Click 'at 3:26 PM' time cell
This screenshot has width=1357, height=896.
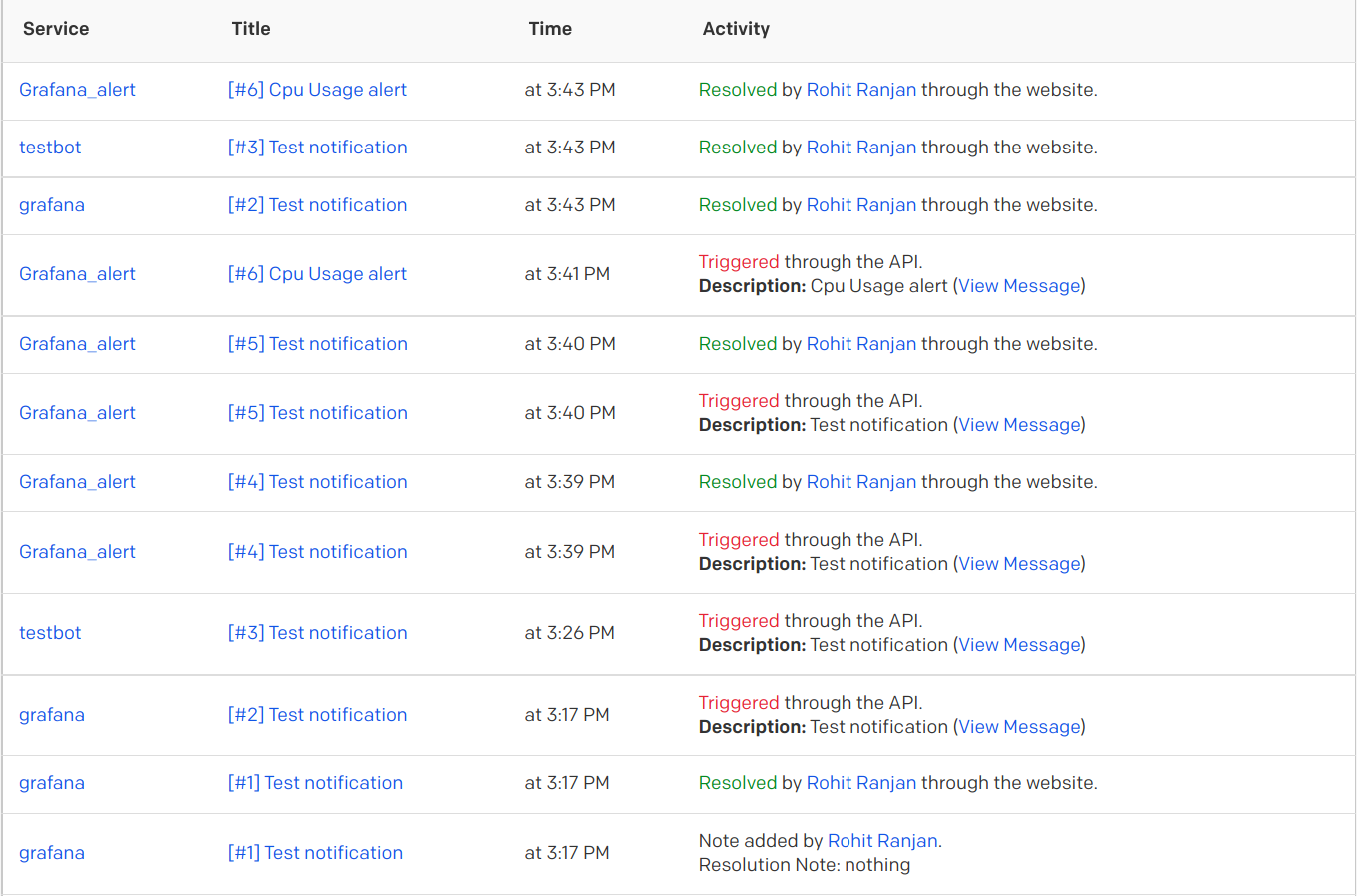coord(570,633)
